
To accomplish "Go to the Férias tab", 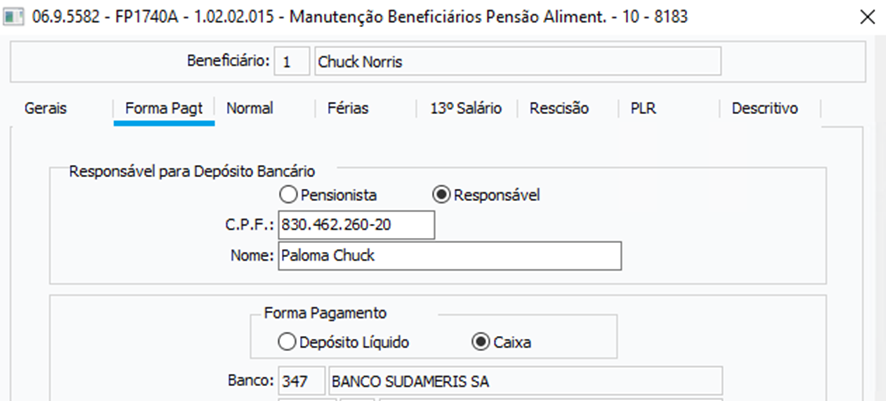I will (347, 108).
